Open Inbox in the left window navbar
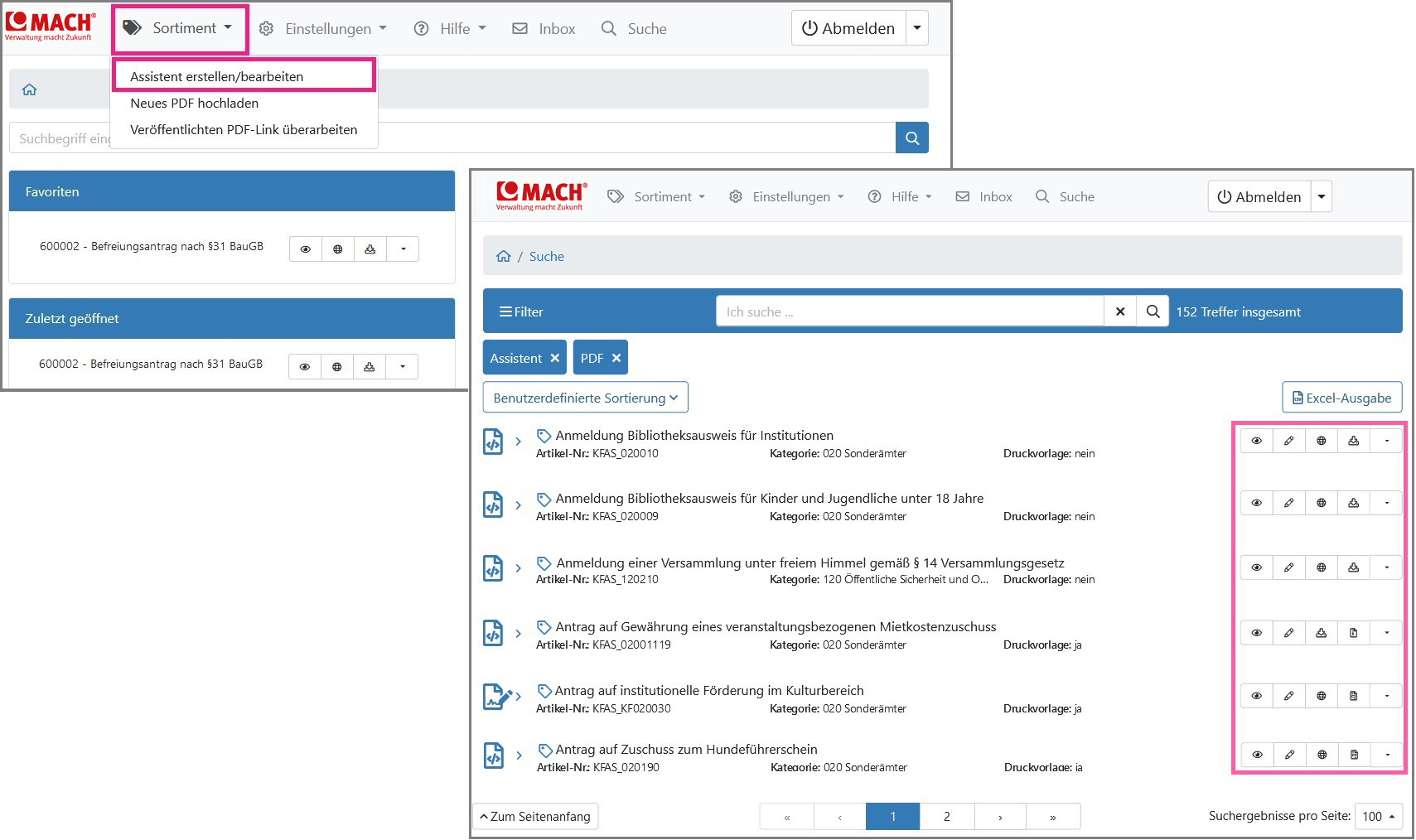 (x=544, y=29)
